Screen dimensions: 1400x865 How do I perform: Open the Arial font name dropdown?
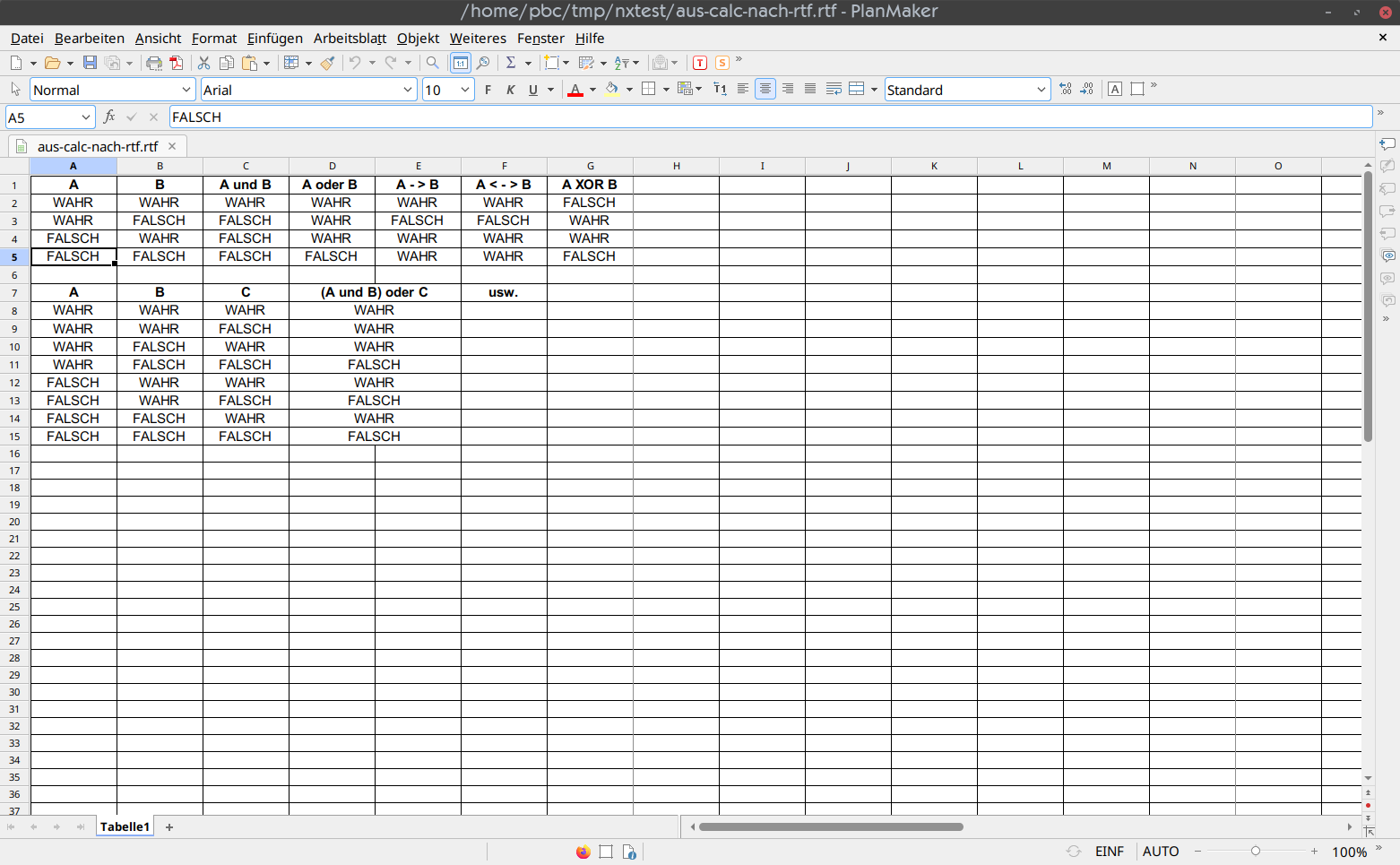click(408, 90)
